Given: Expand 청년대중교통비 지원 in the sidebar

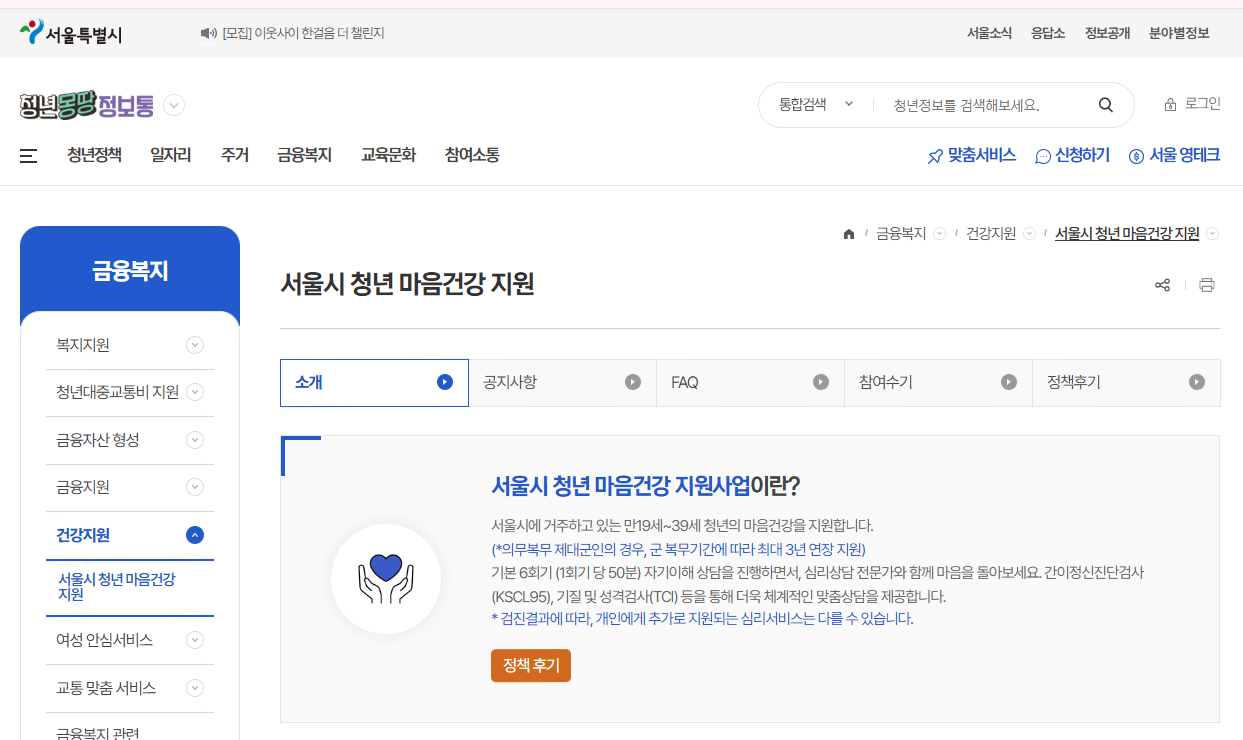Looking at the screenshot, I should [195, 392].
